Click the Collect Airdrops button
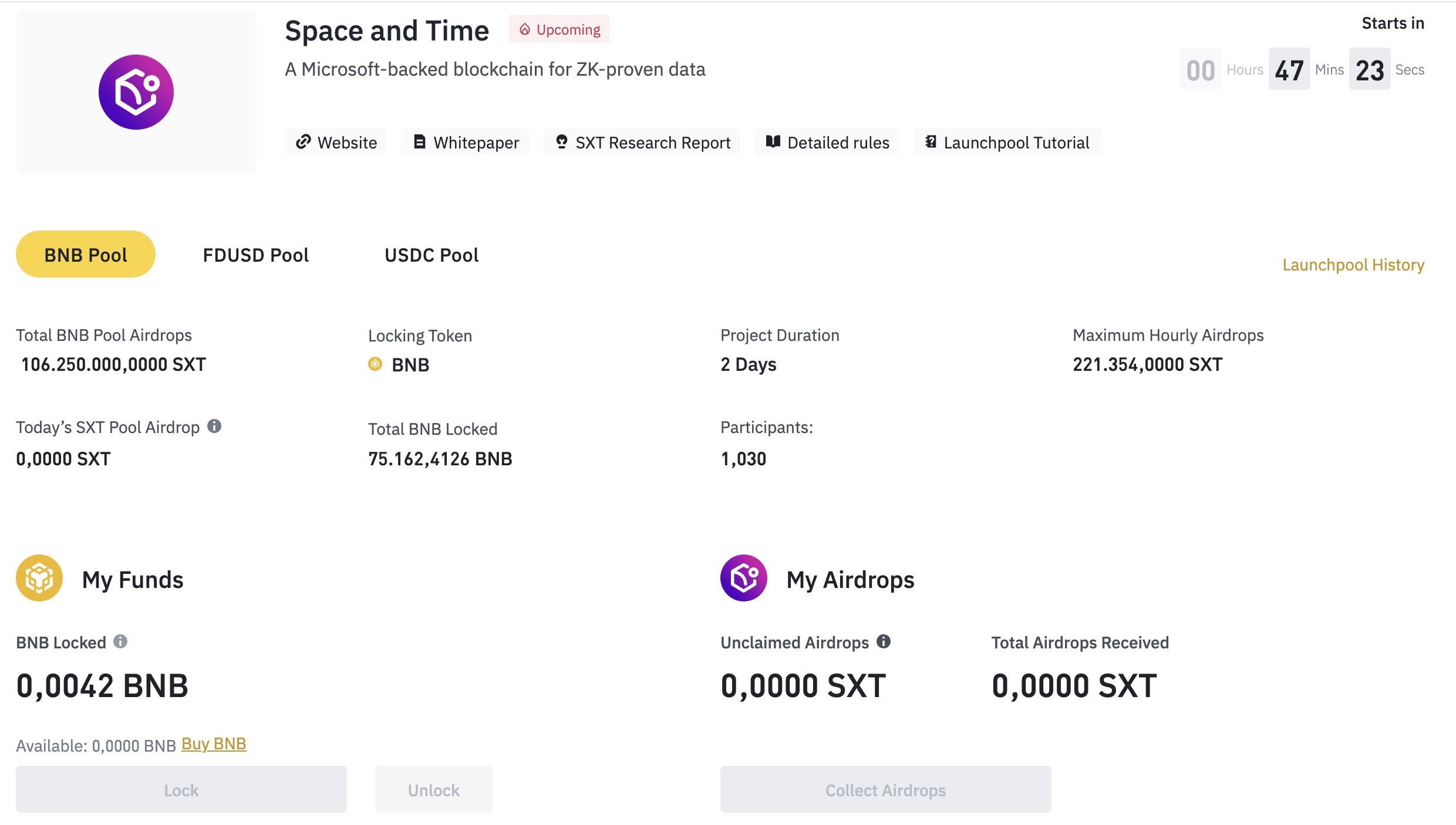This screenshot has height=825, width=1456. click(886, 790)
